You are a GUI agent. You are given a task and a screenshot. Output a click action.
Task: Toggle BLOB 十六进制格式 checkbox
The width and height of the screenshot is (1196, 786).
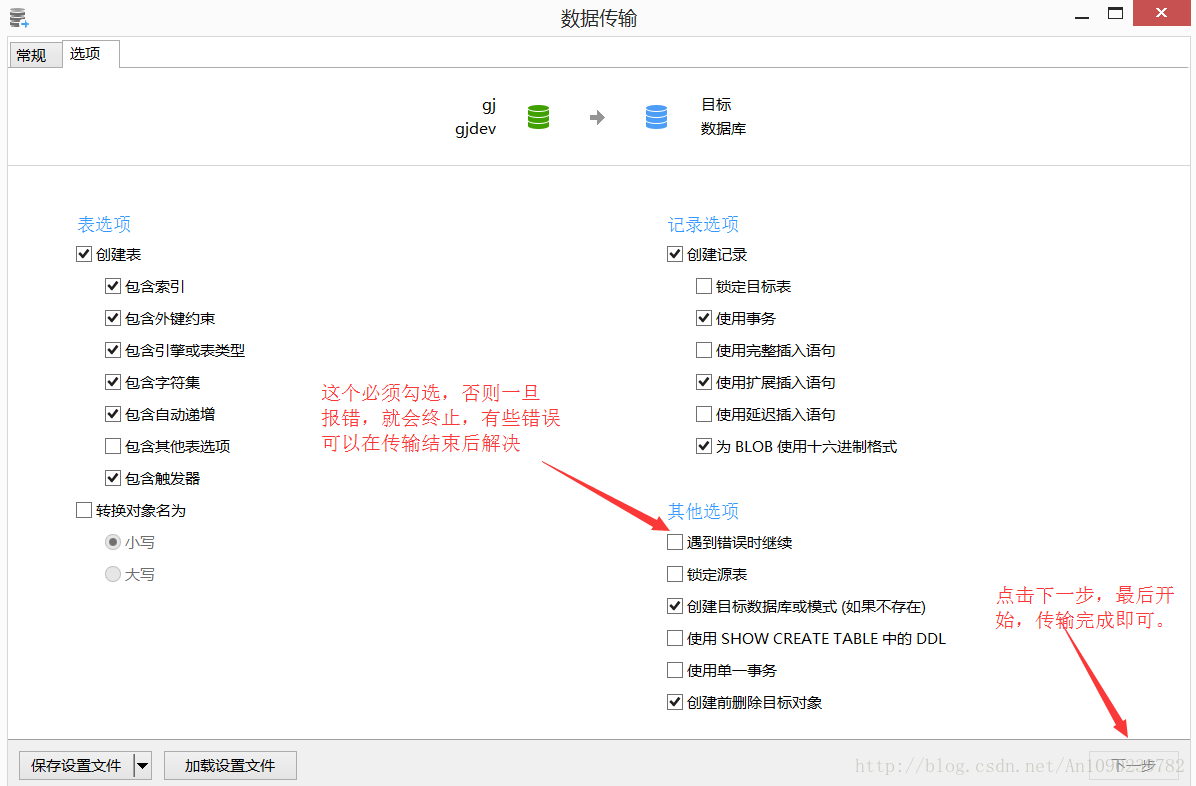point(704,446)
